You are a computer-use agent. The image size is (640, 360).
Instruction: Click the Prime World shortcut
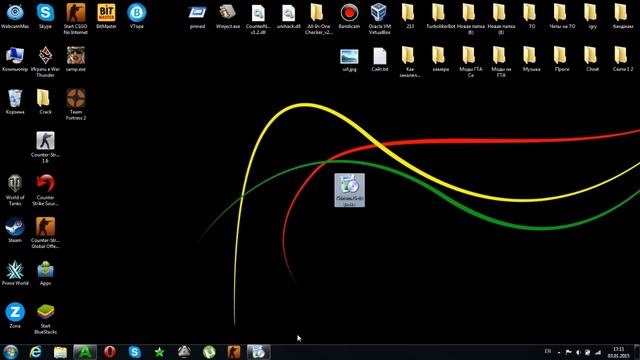[15, 273]
